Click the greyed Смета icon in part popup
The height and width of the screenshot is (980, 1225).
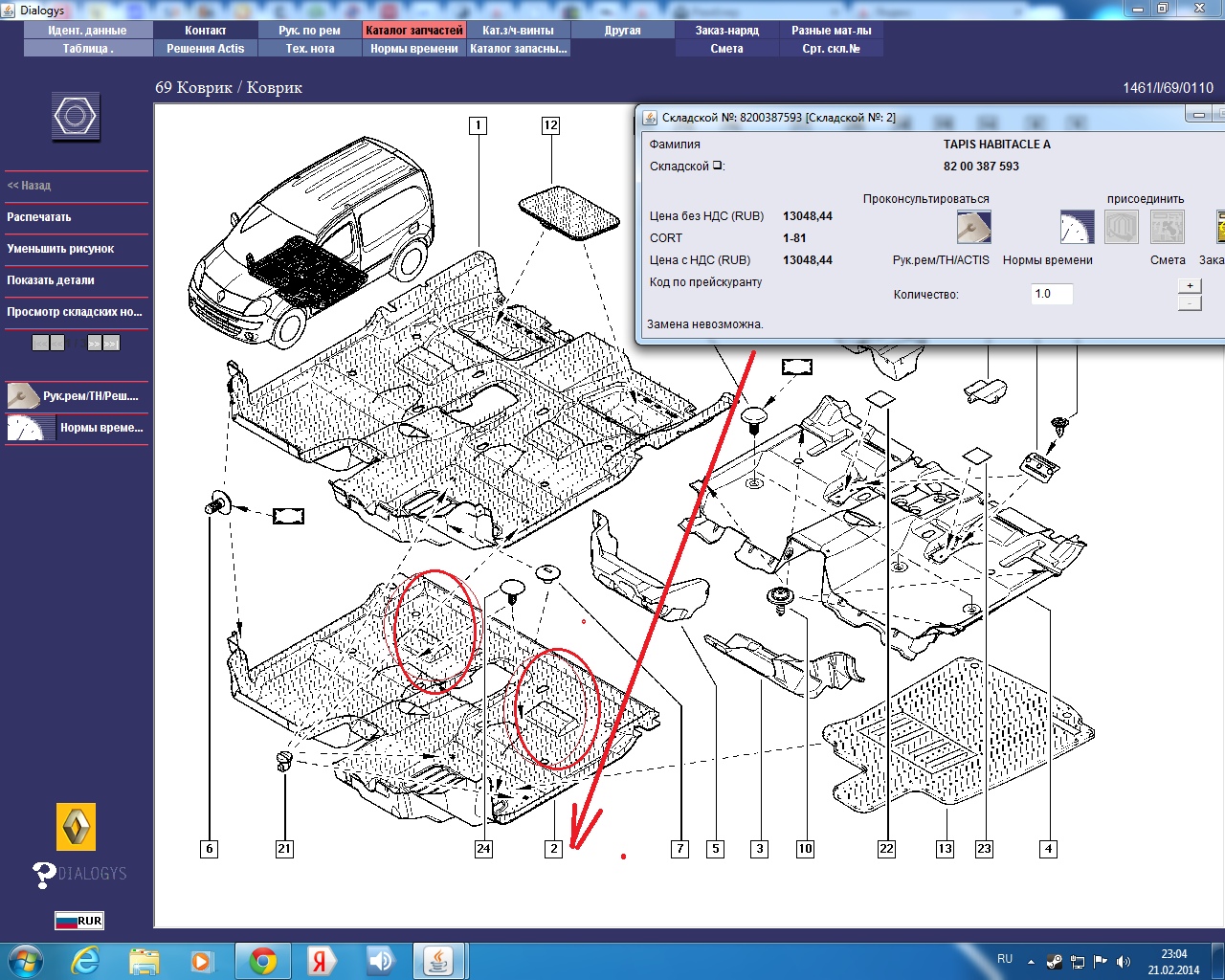point(1167,227)
